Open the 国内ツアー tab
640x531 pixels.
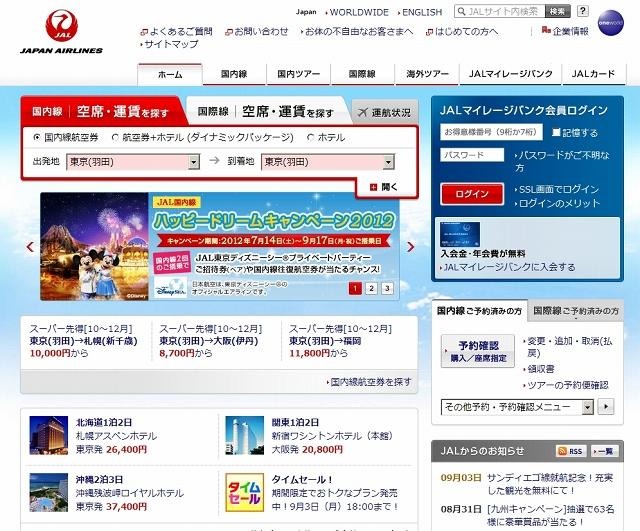coord(298,74)
